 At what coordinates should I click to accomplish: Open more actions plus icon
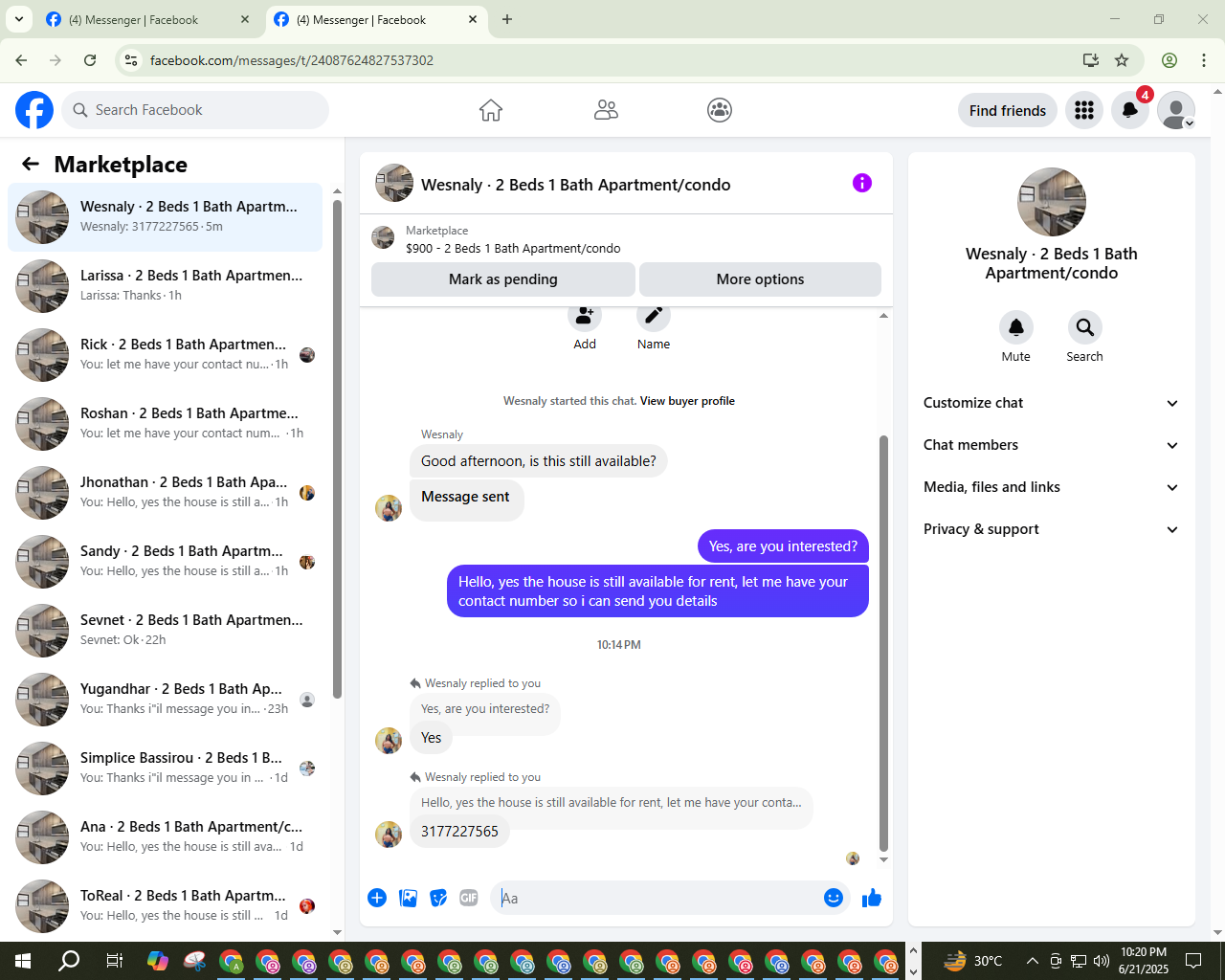[377, 898]
